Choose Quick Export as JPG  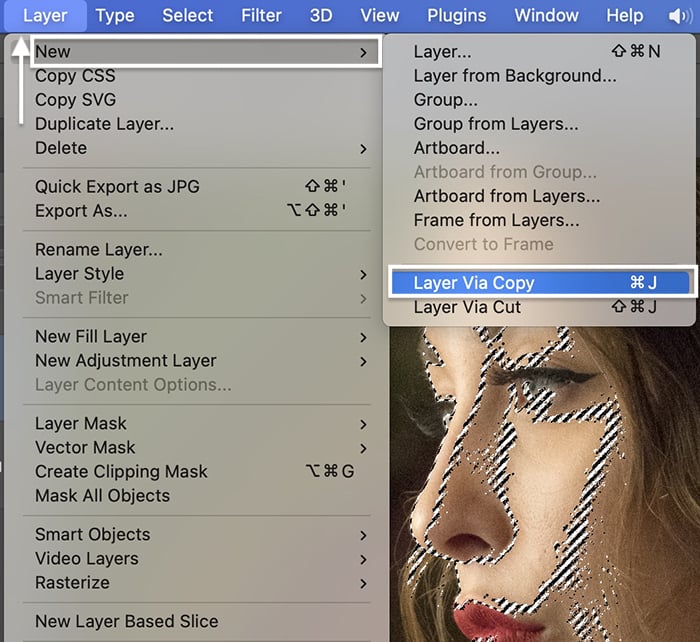pyautogui.click(x=196, y=187)
